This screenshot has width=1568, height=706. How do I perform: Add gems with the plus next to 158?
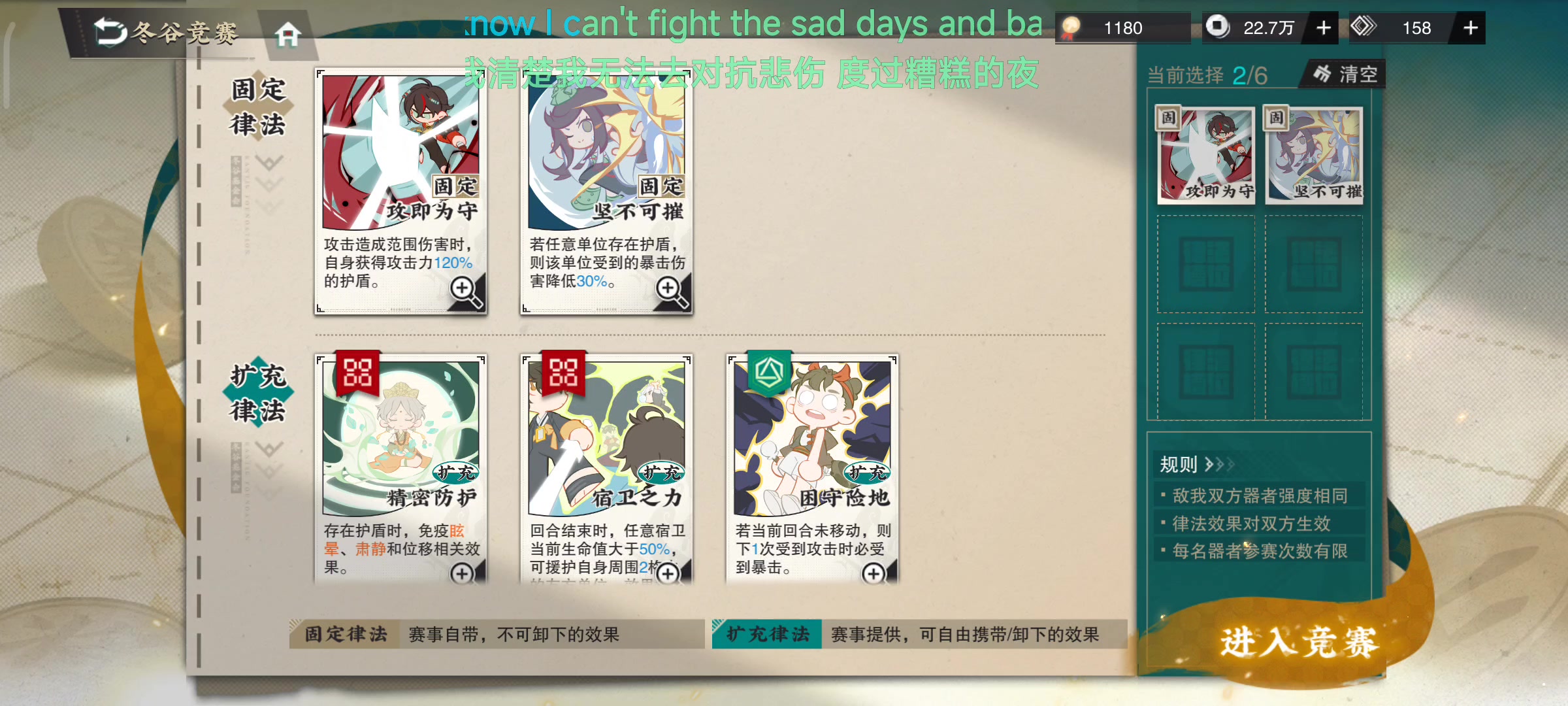1470,28
